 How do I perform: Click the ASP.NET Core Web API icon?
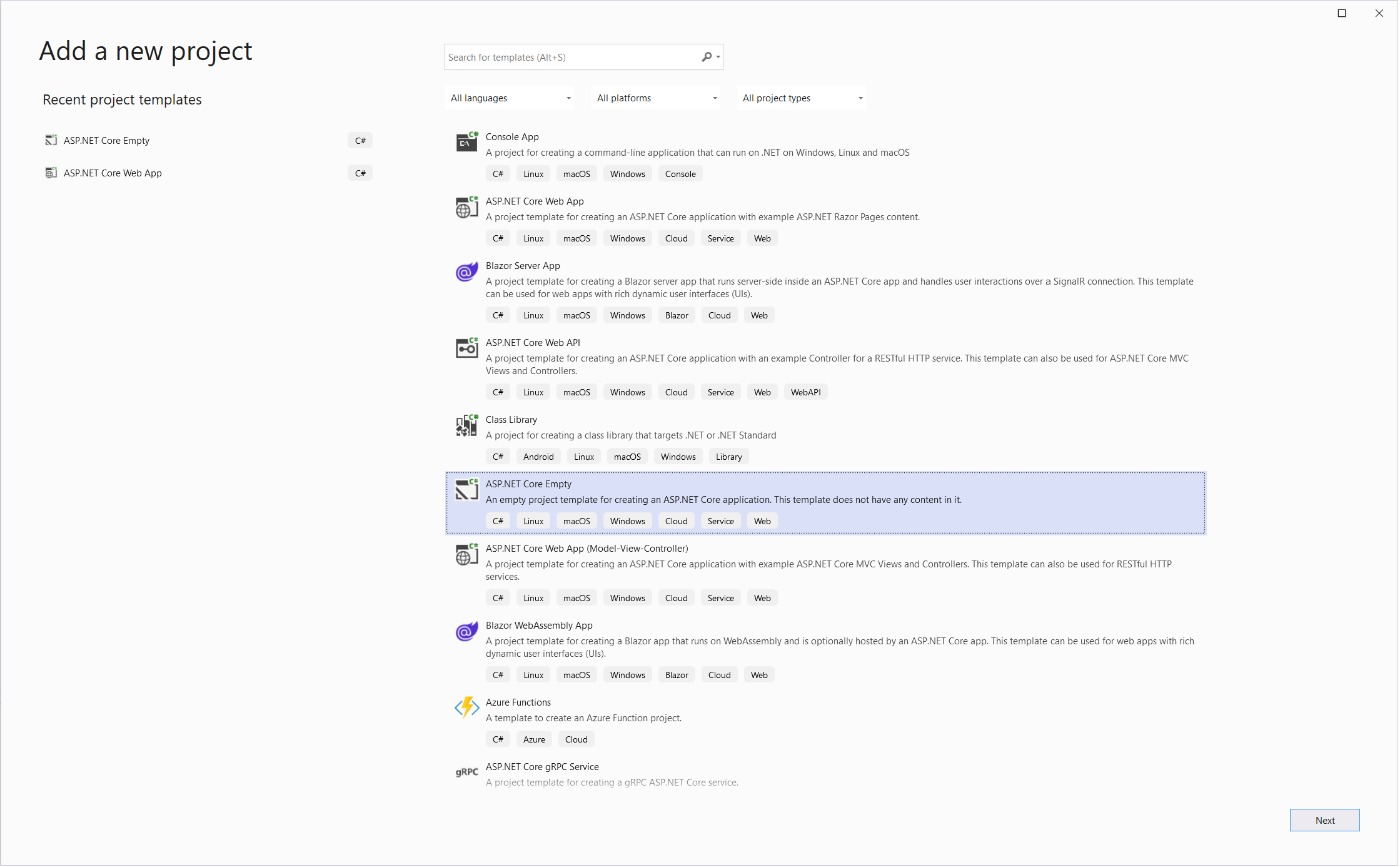click(x=466, y=348)
